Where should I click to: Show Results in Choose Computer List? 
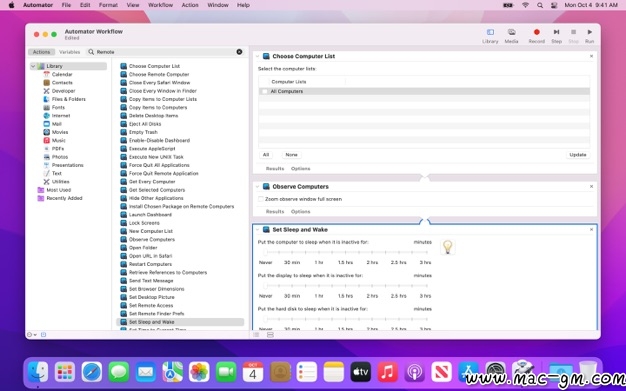275,169
